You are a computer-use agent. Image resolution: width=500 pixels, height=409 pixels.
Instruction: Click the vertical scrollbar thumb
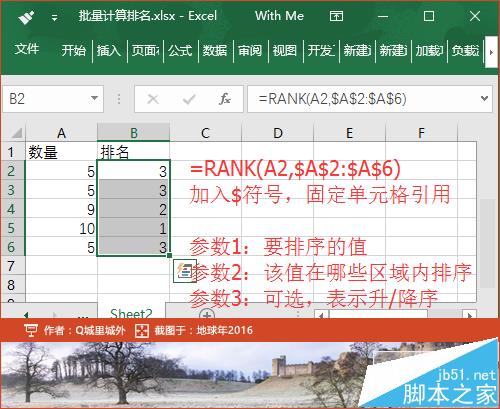point(486,243)
